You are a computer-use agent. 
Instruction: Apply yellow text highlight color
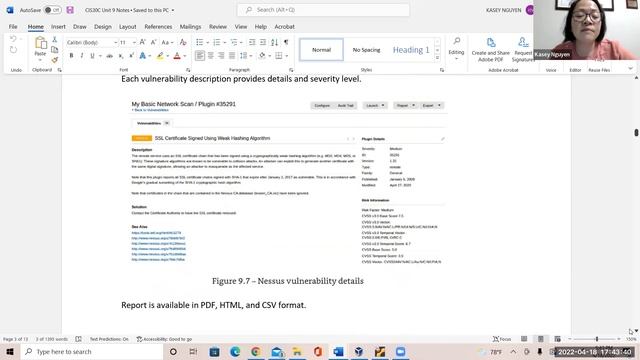160,56
